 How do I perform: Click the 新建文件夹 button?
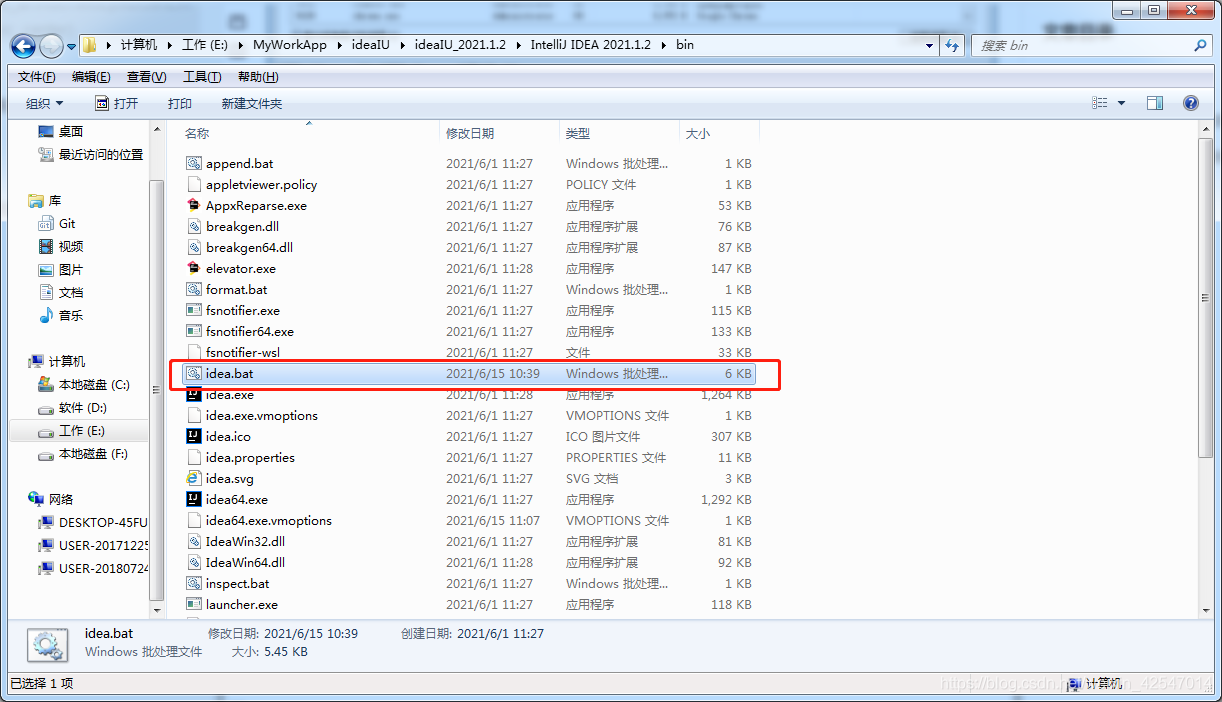tap(252, 103)
